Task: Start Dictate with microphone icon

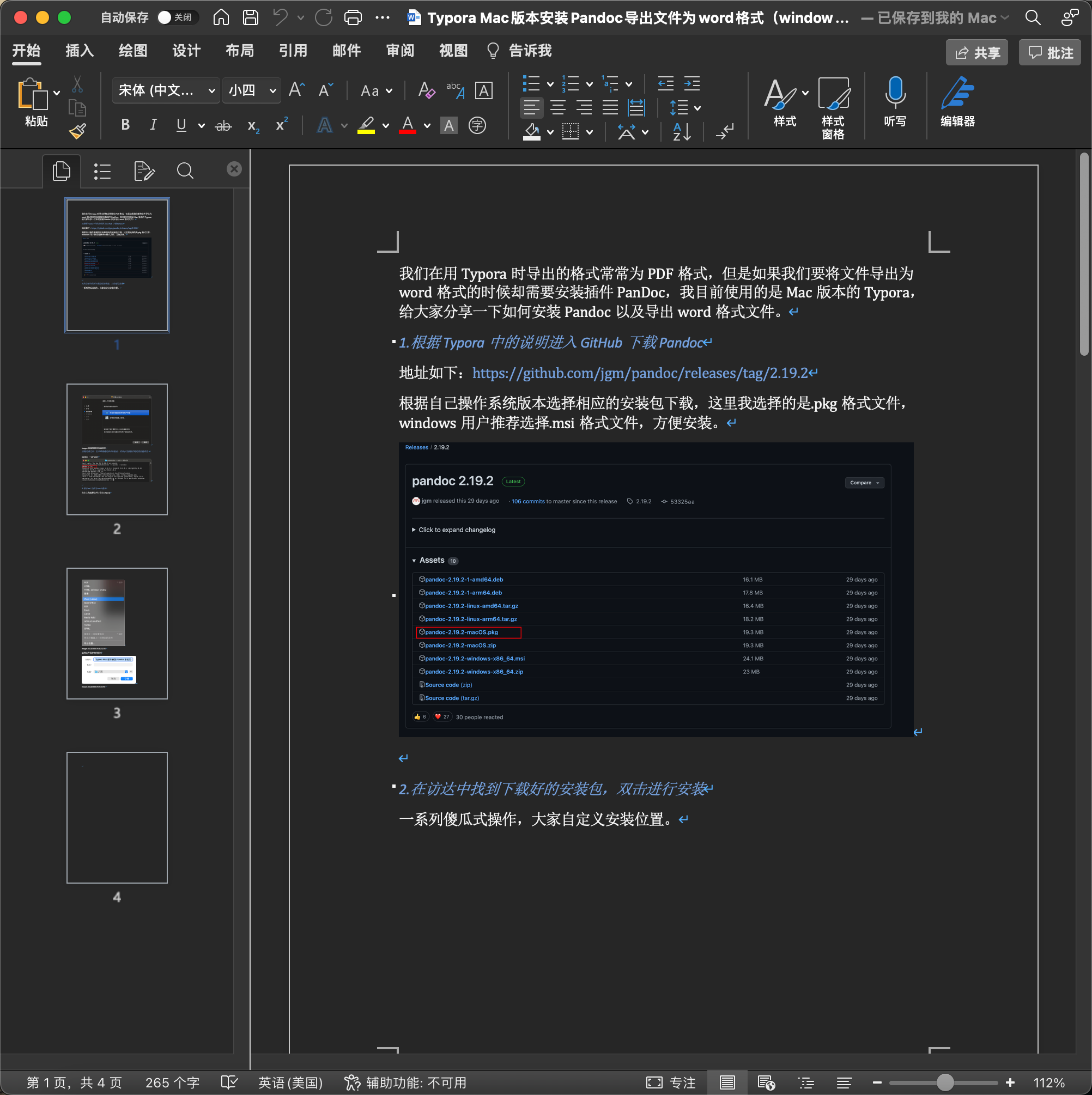Action: point(895,101)
